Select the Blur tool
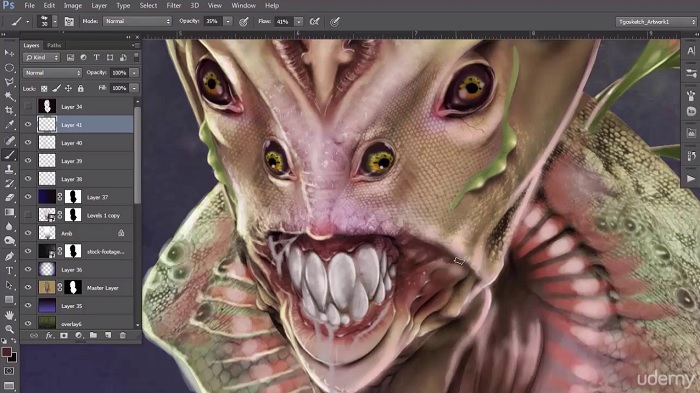Viewport: 700px width, 393px height. tap(9, 226)
